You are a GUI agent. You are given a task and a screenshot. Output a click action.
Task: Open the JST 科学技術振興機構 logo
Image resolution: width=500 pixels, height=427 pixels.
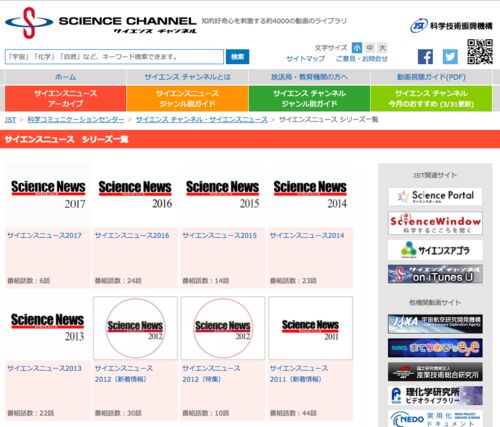point(451,26)
